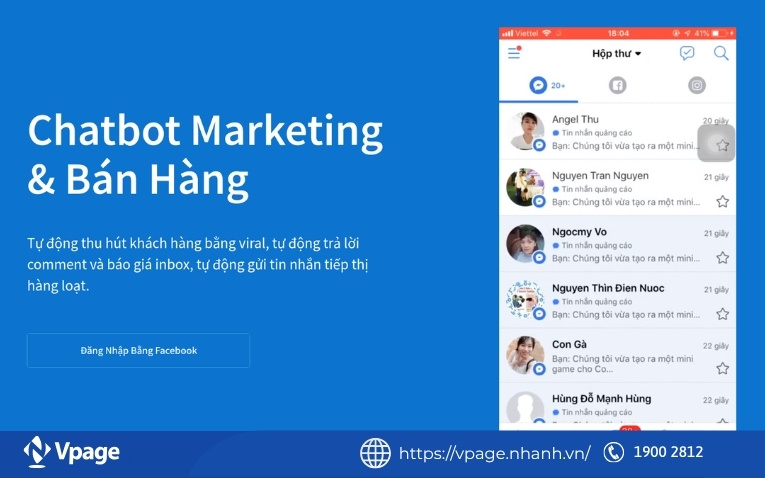Click the Messenger badge on Angel Thu's avatar
Image resolution: width=765 pixels, height=478 pixels.
(539, 145)
